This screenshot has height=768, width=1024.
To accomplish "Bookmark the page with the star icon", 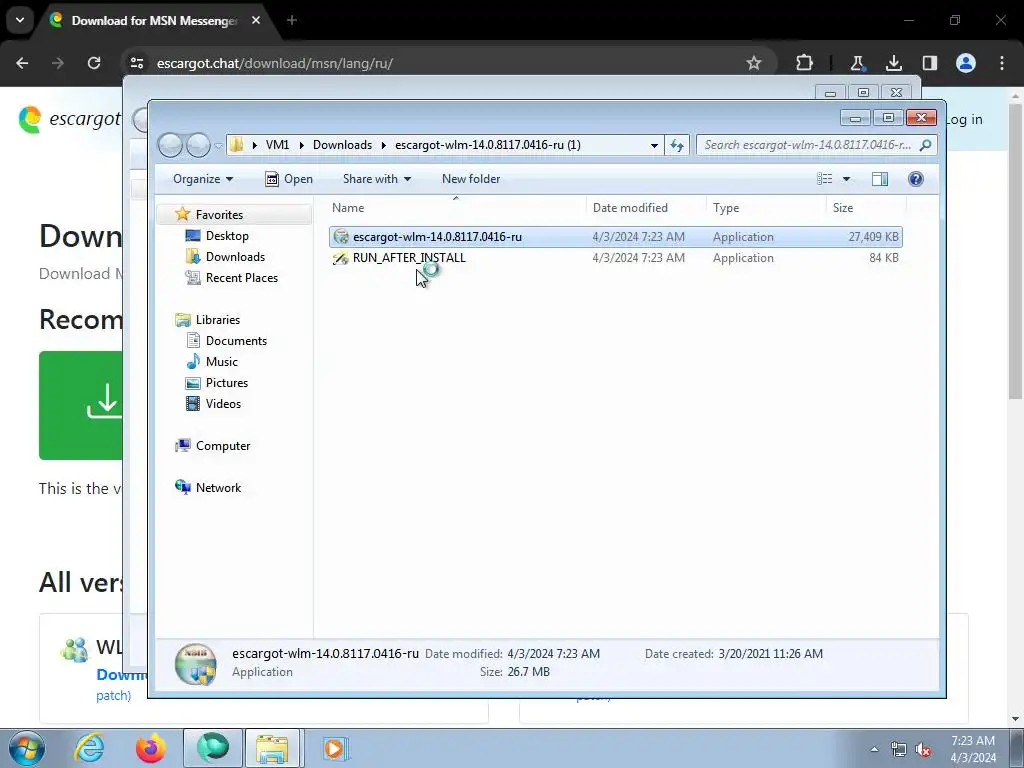I will (754, 63).
